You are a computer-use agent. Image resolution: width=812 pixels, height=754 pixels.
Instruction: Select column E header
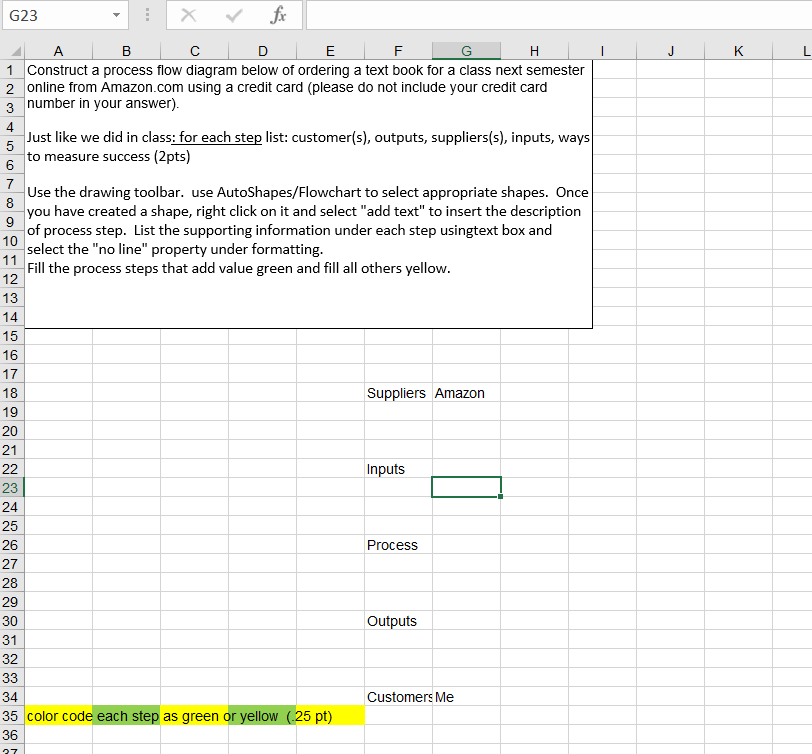(330, 51)
